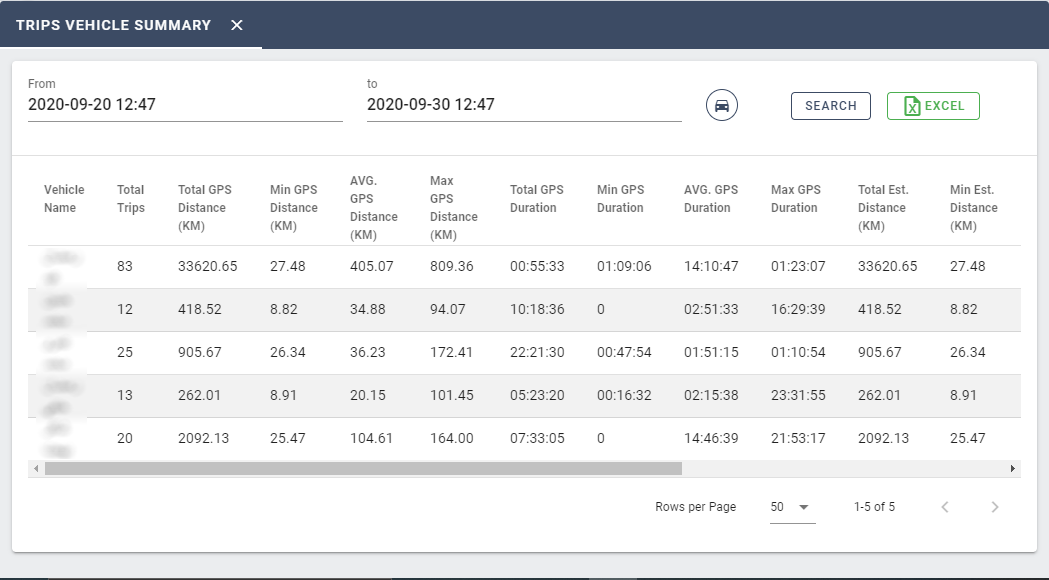Select the 905.67 Total GPS Distance cell
Image resolution: width=1049 pixels, height=580 pixels.
coord(199,352)
